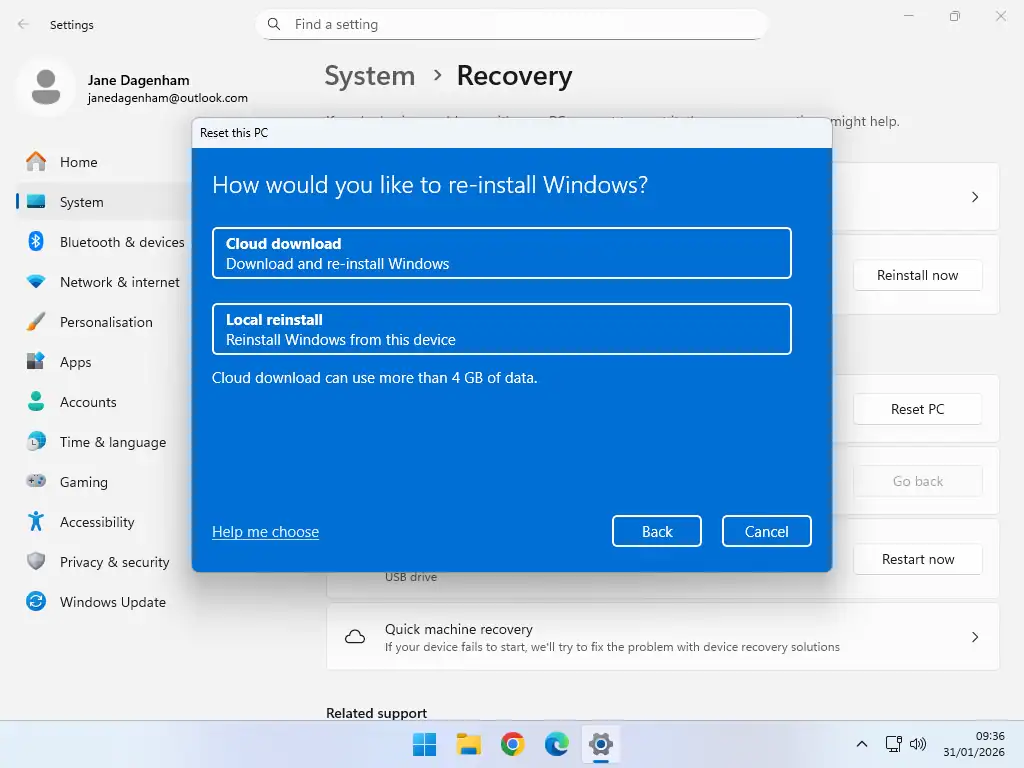Open Accessibility settings from the sidebar icon

pyautogui.click(x=34, y=522)
